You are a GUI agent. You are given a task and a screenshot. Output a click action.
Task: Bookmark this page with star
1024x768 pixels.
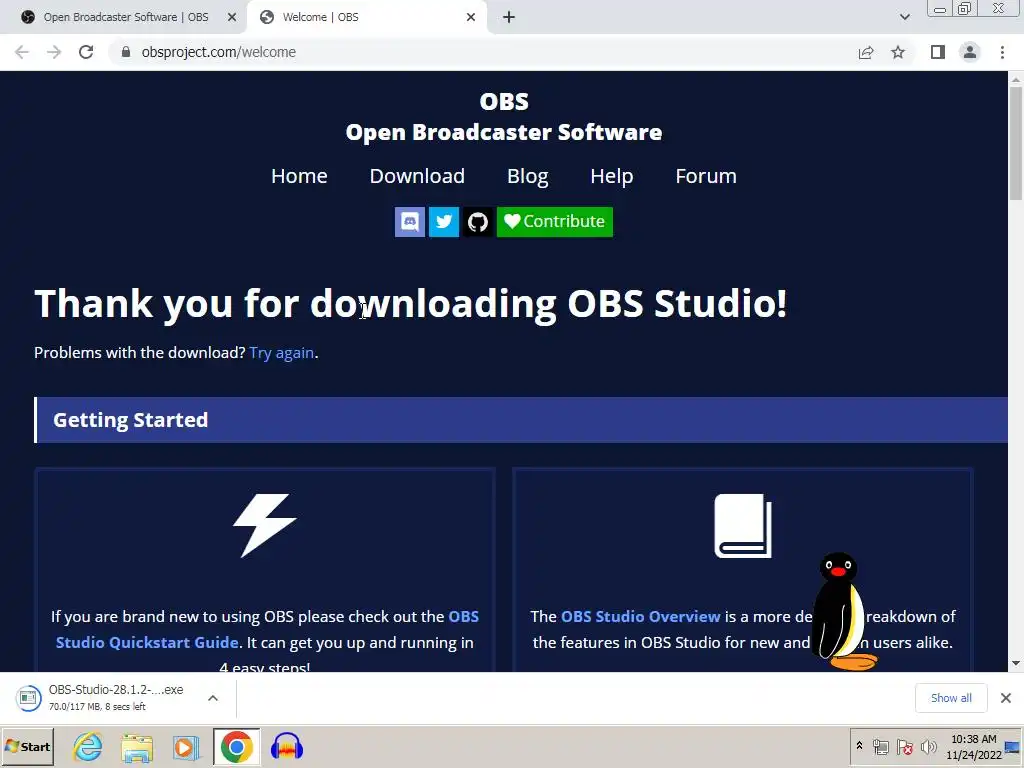(898, 52)
